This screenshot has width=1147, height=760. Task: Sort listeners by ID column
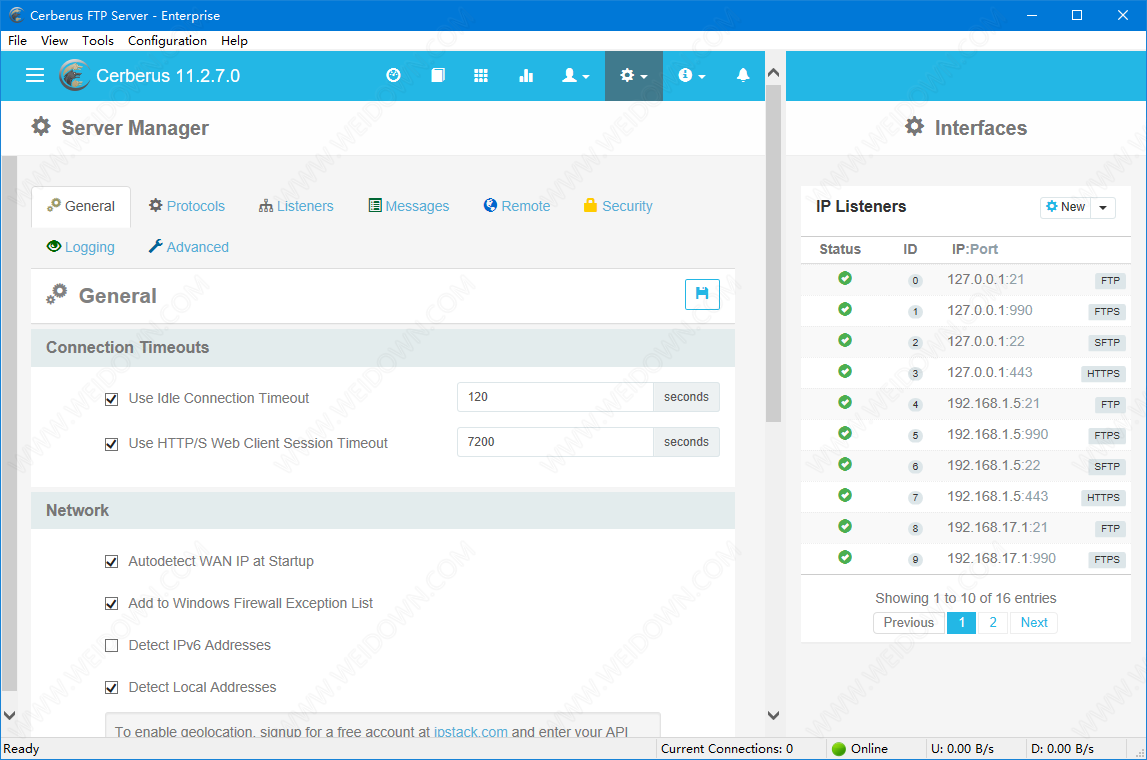coord(910,249)
